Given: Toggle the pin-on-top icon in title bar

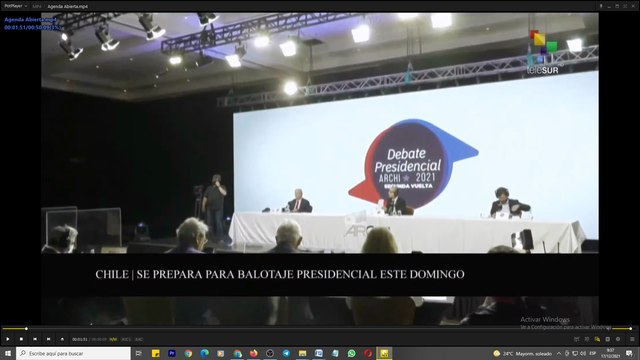Looking at the screenshot, I should pyautogui.click(x=601, y=6).
